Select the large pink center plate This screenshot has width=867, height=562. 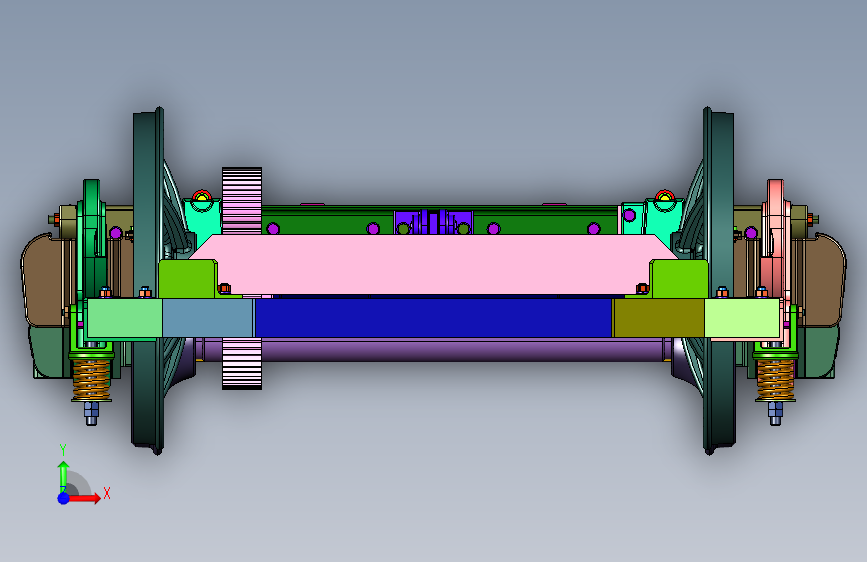click(433, 264)
